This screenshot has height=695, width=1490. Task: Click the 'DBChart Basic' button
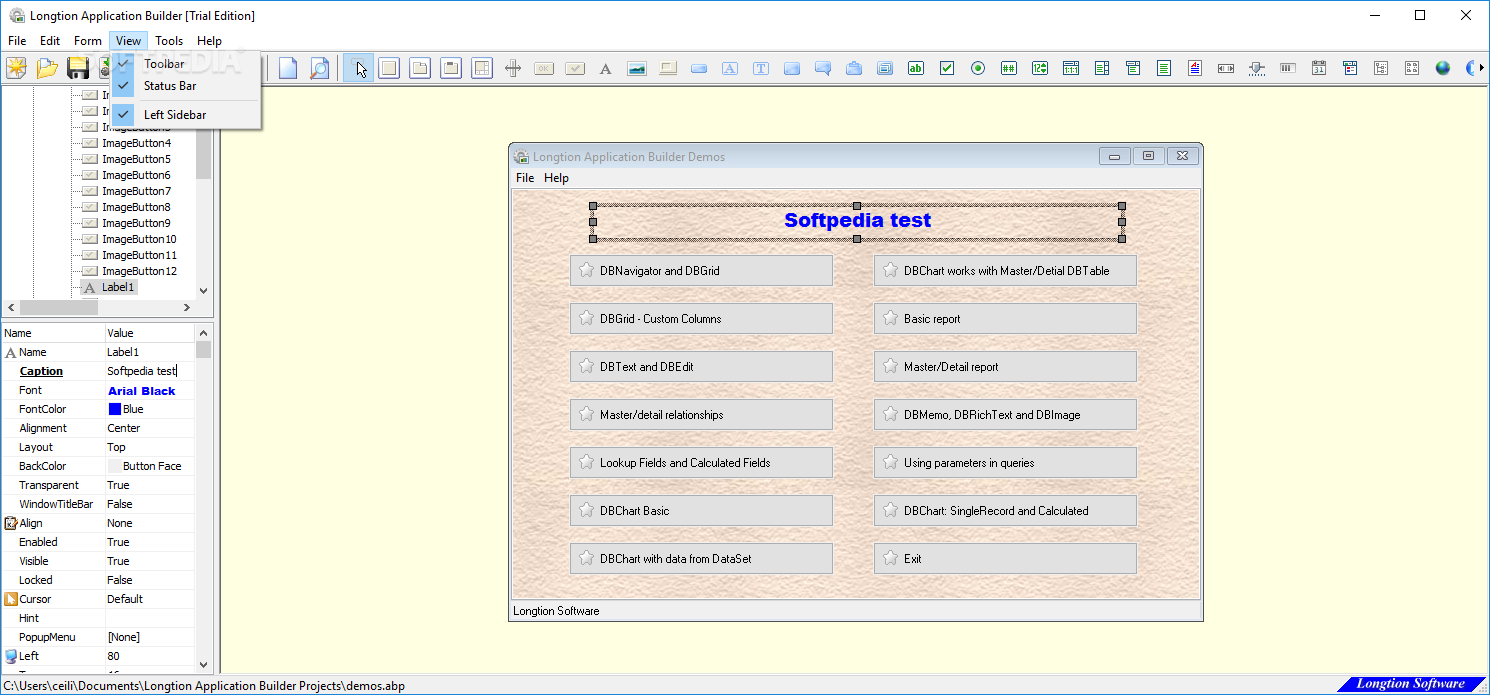[x=701, y=511]
